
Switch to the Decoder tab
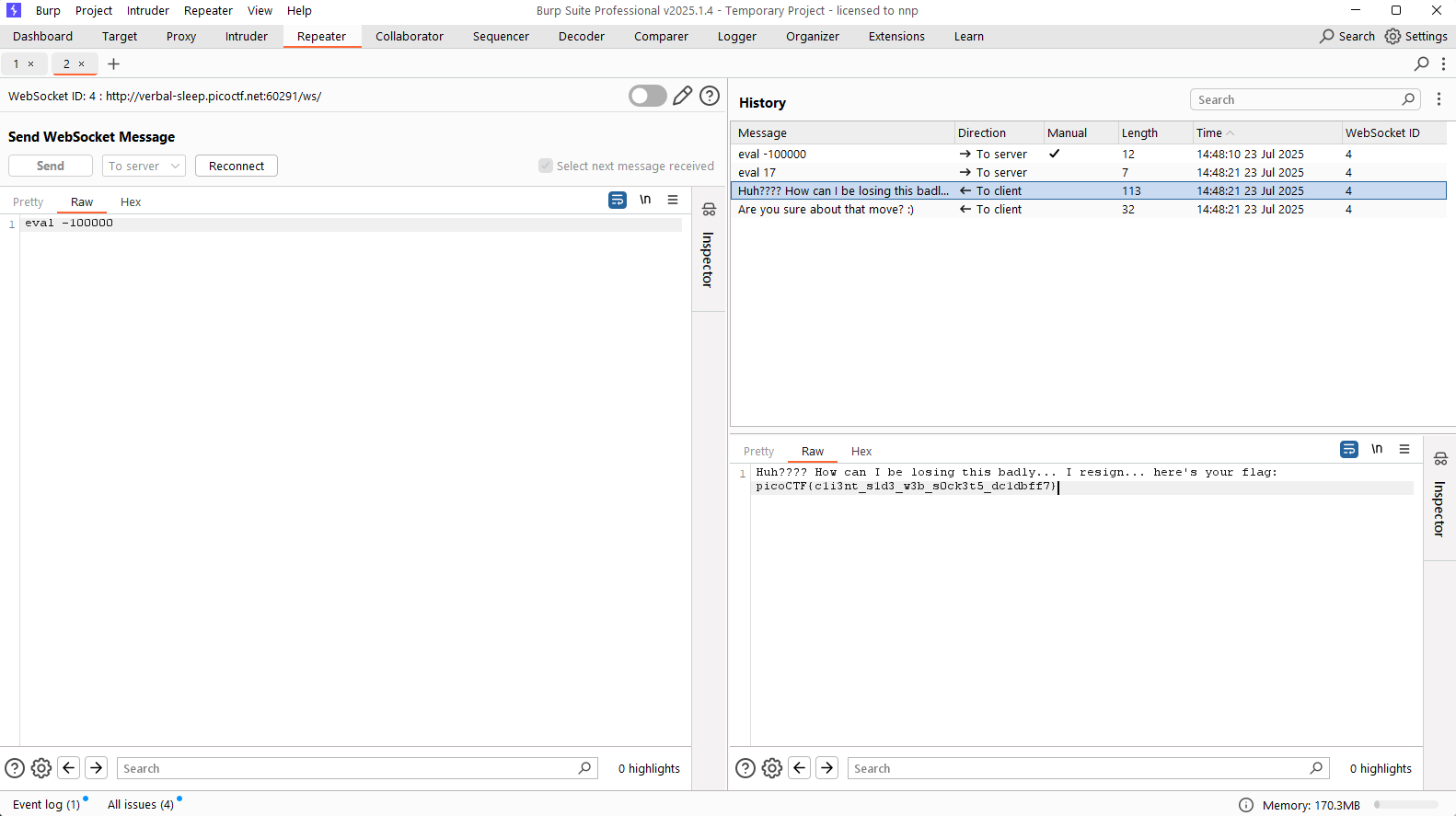(582, 36)
